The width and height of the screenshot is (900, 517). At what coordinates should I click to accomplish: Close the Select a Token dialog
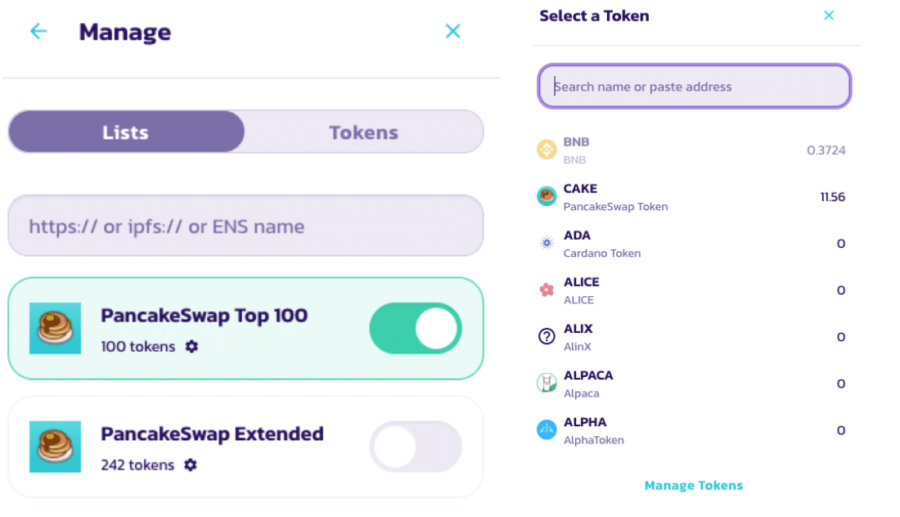pyautogui.click(x=828, y=15)
